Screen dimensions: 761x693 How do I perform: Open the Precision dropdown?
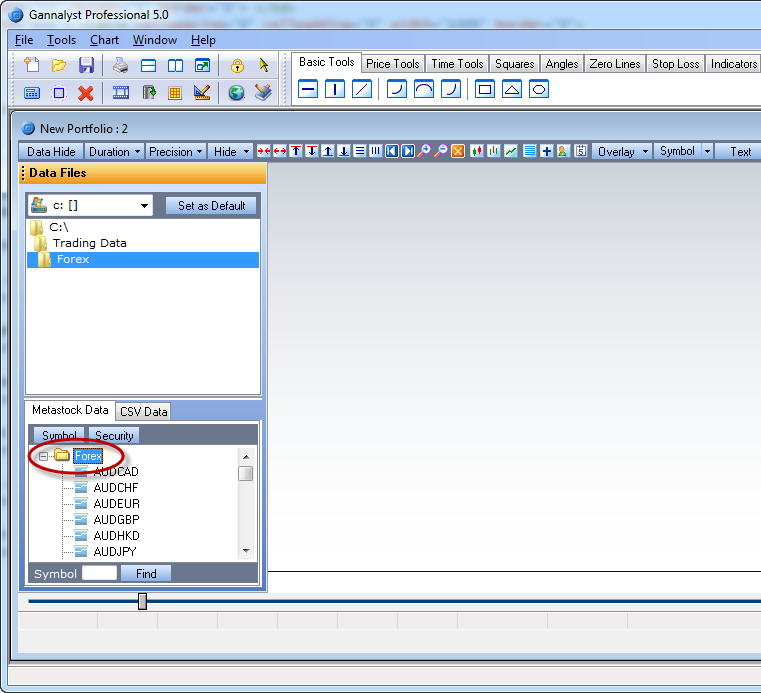pyautogui.click(x=176, y=151)
